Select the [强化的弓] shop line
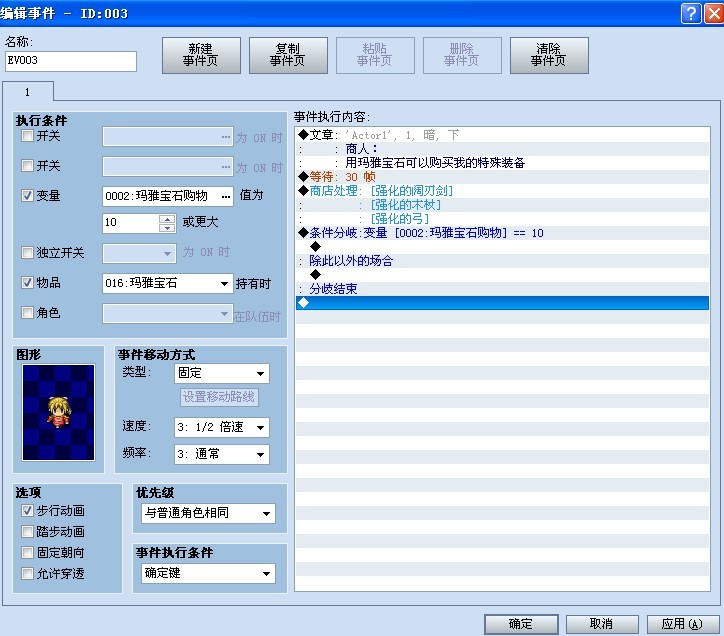 coord(502,218)
